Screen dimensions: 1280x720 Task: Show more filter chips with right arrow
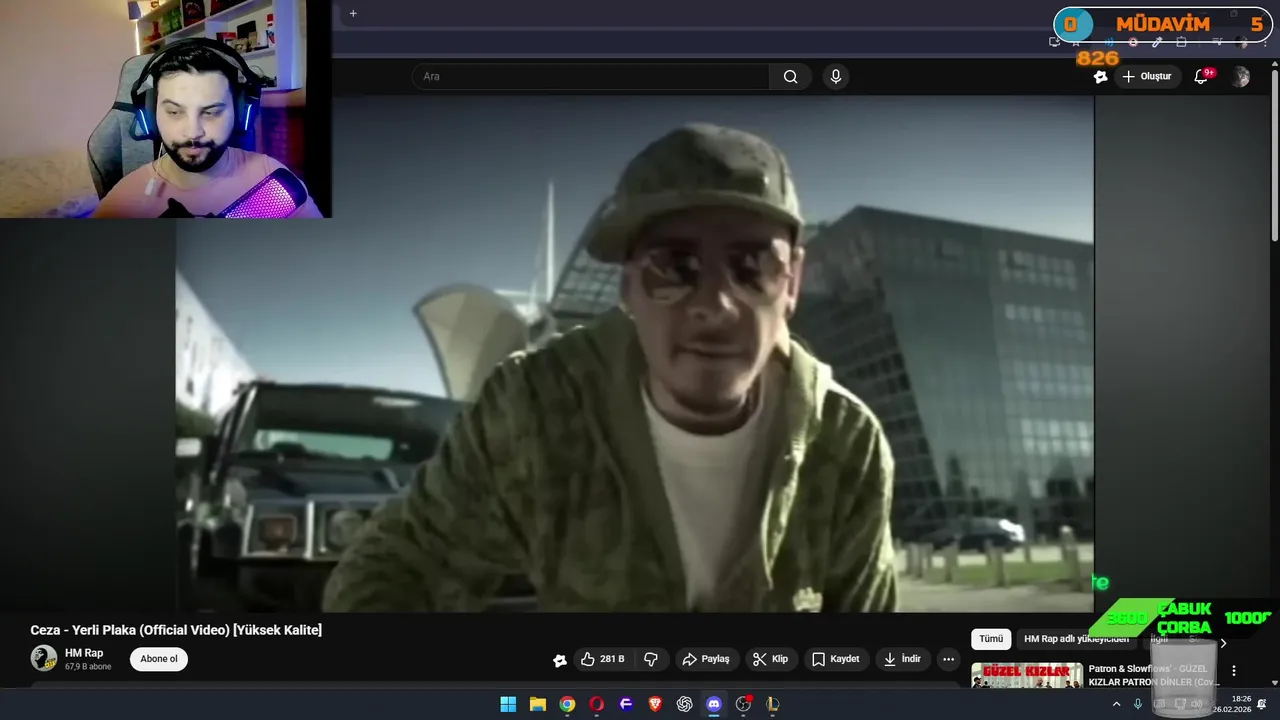point(1223,643)
